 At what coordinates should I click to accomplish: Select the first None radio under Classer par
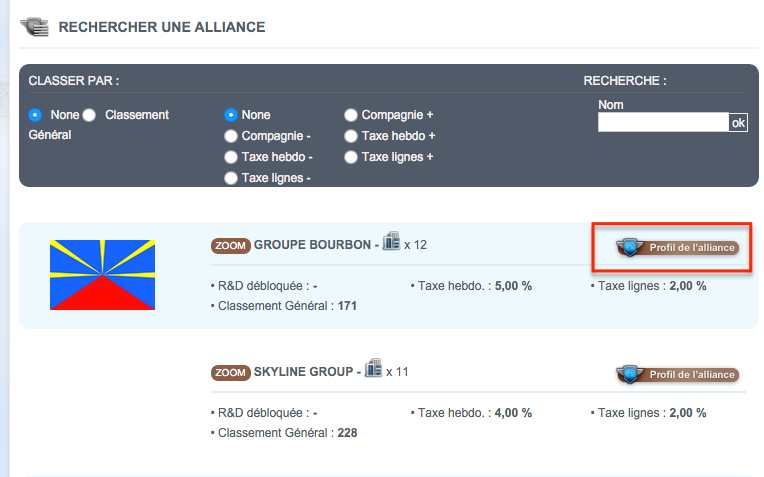(x=35, y=115)
